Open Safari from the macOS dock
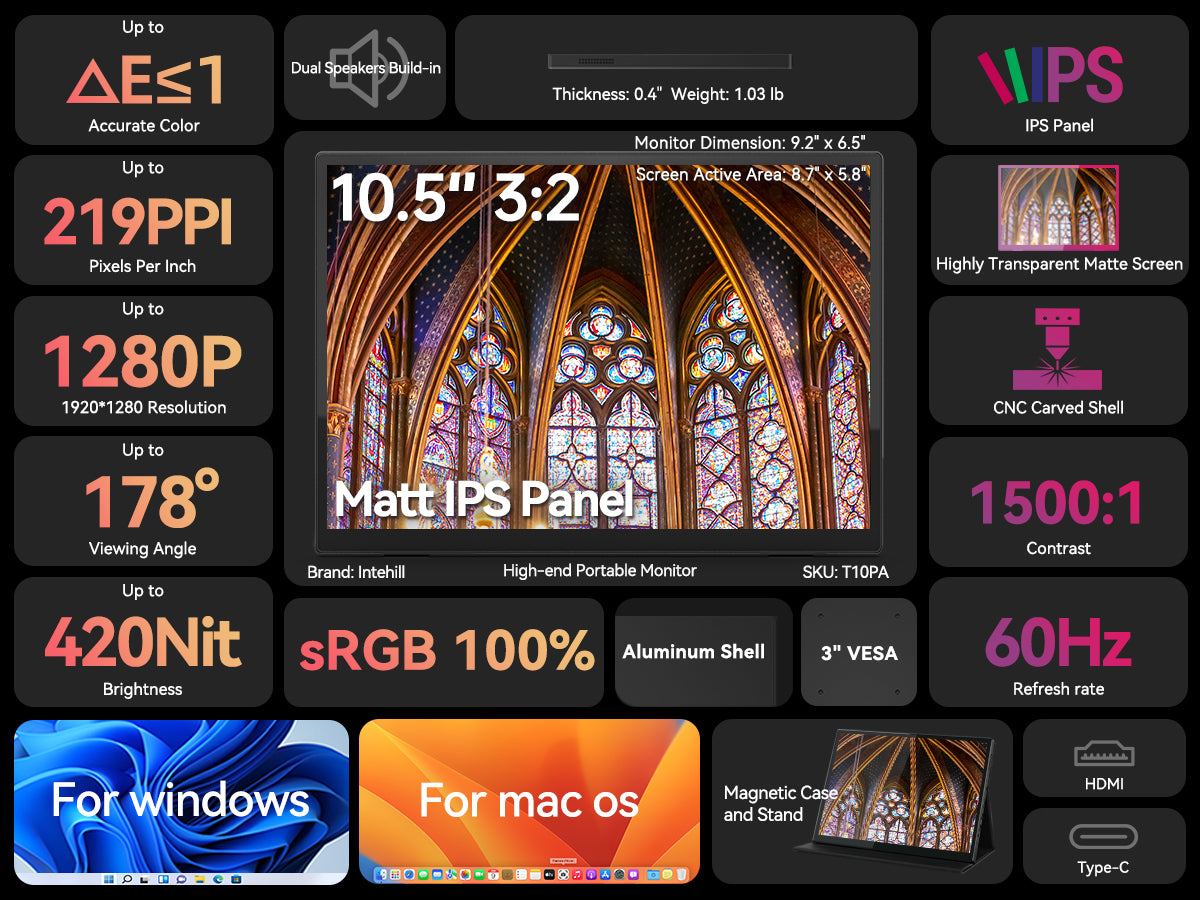 point(408,874)
